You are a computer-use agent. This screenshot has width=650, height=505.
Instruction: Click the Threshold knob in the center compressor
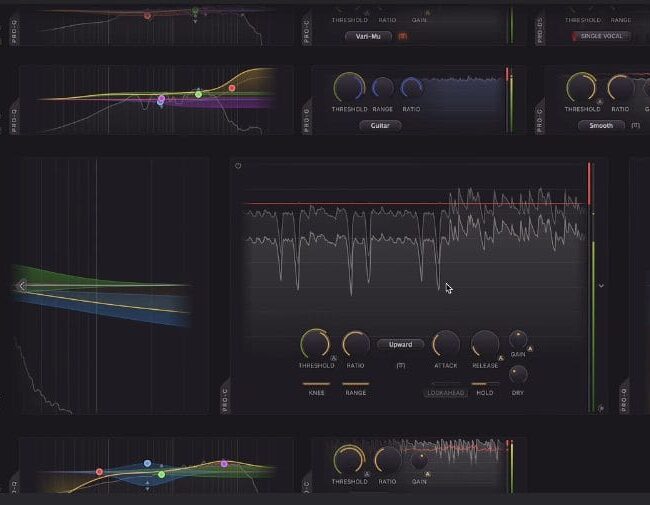(314, 345)
